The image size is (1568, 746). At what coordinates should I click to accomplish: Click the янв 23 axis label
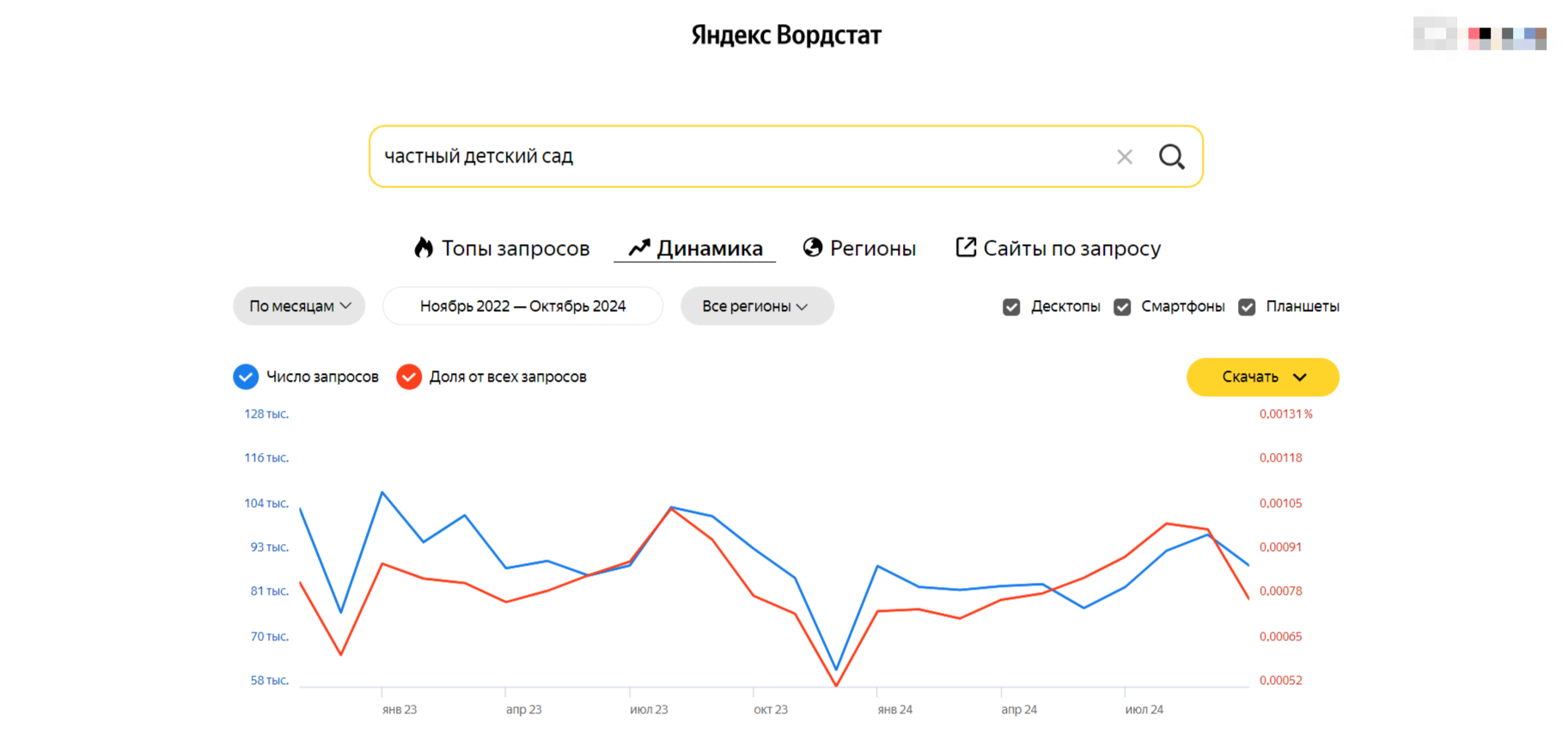pyautogui.click(x=400, y=710)
